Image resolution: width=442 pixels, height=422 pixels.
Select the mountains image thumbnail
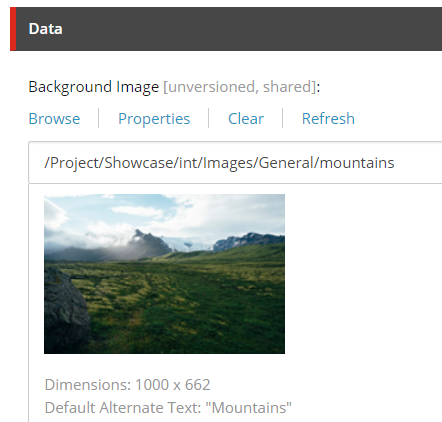(164, 274)
